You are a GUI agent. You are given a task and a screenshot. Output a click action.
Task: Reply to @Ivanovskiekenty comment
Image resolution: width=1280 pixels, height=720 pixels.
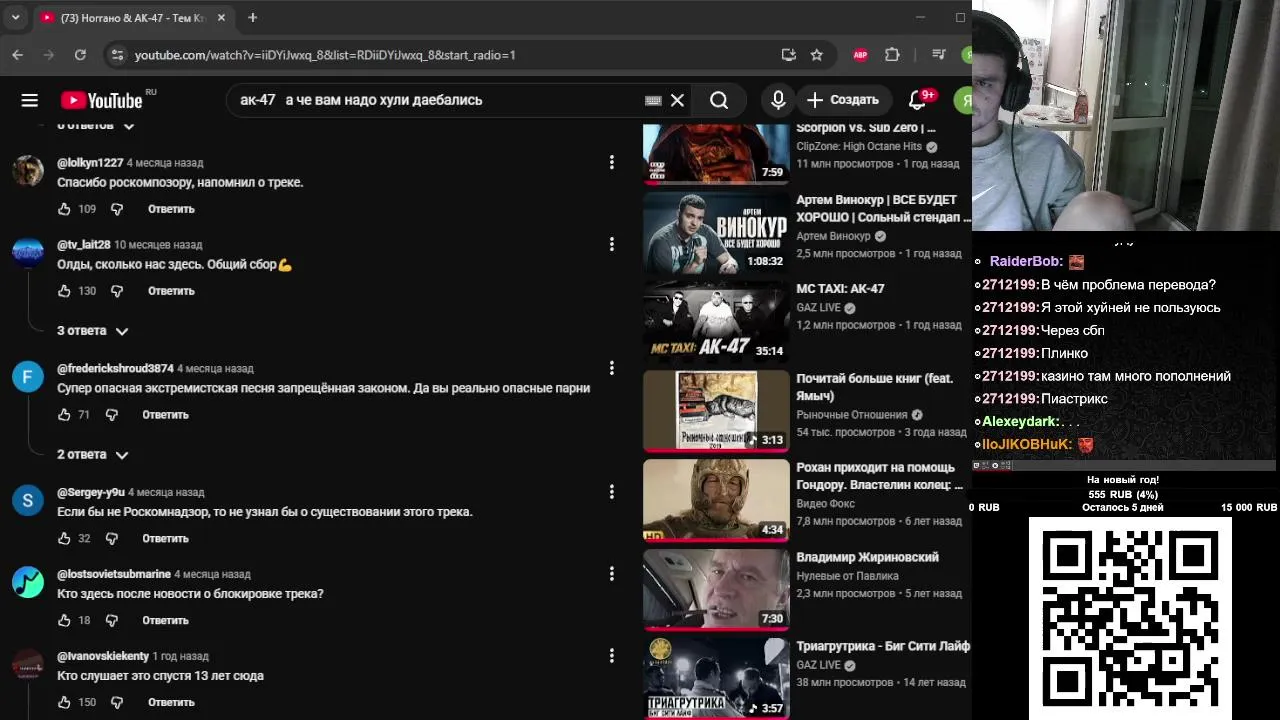click(171, 703)
